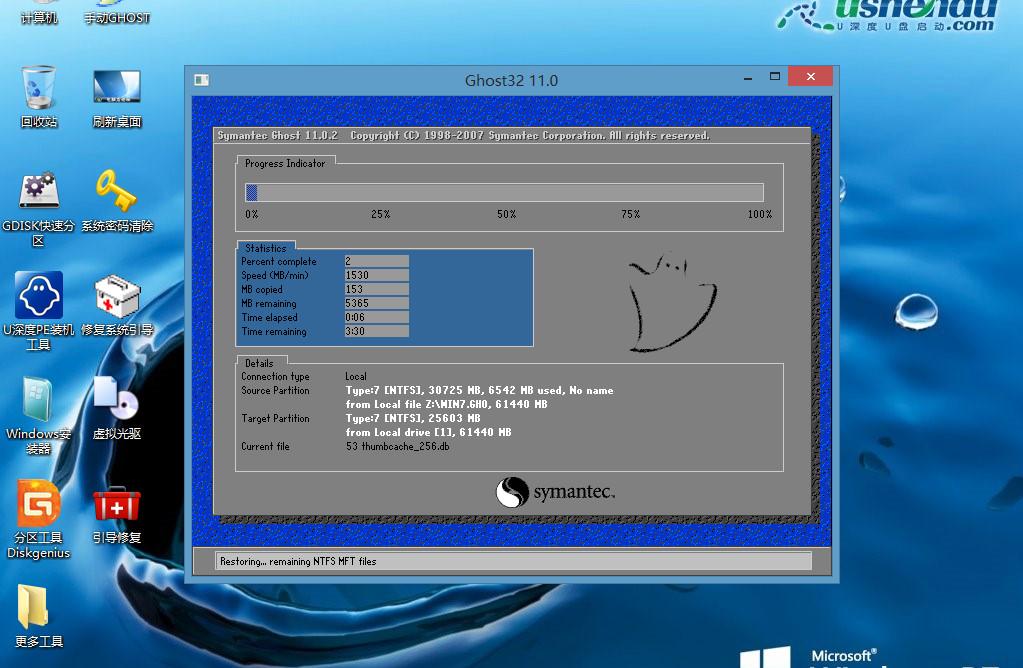Click the 100% mark under progress bar
Viewport: 1023px width, 668px height.
pos(760,214)
